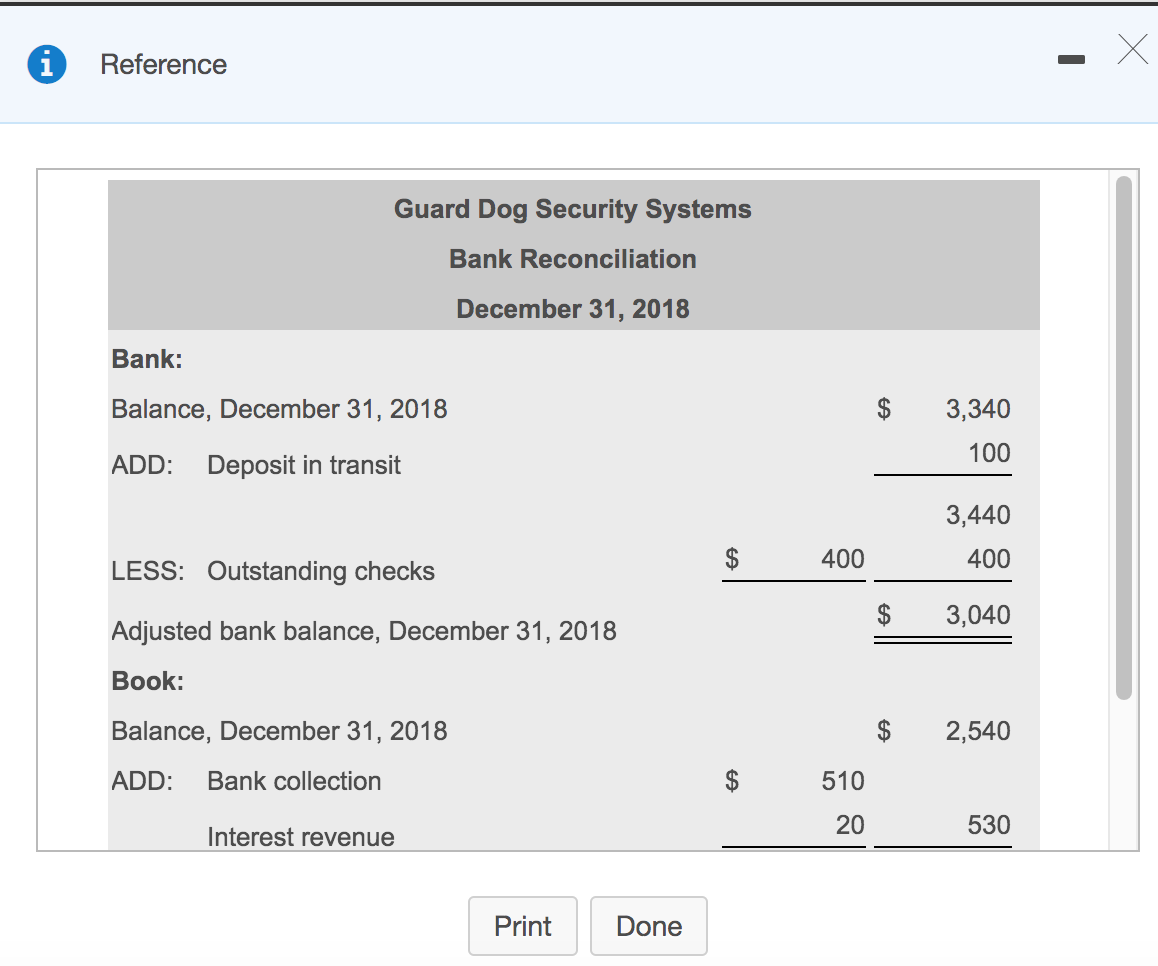Click the blue info icon beside Reference
Image resolution: width=1158 pixels, height=966 pixels.
(x=47, y=63)
